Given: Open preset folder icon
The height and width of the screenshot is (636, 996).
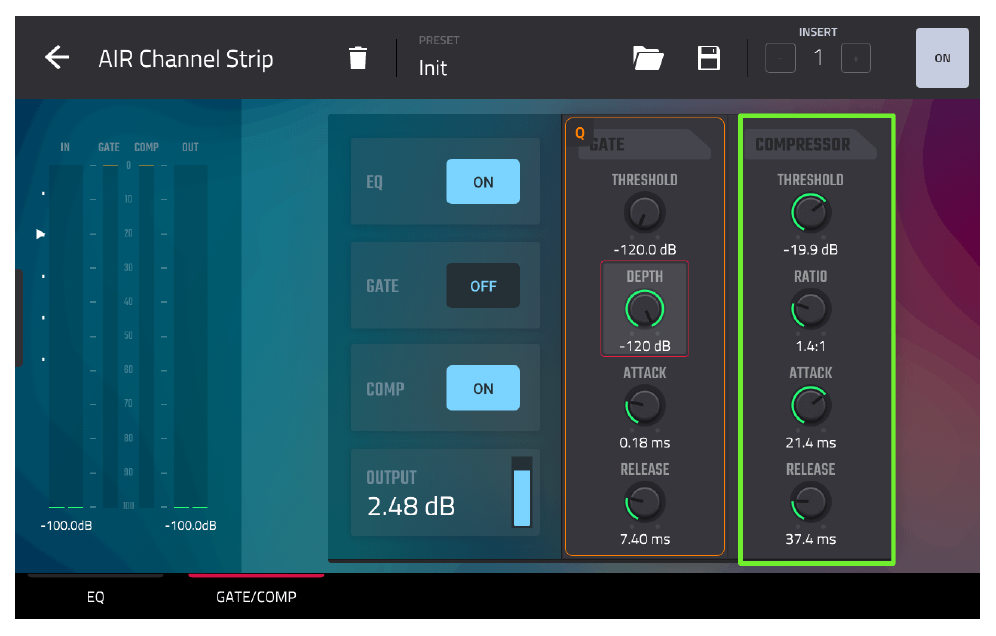Looking at the screenshot, I should pyautogui.click(x=648, y=58).
